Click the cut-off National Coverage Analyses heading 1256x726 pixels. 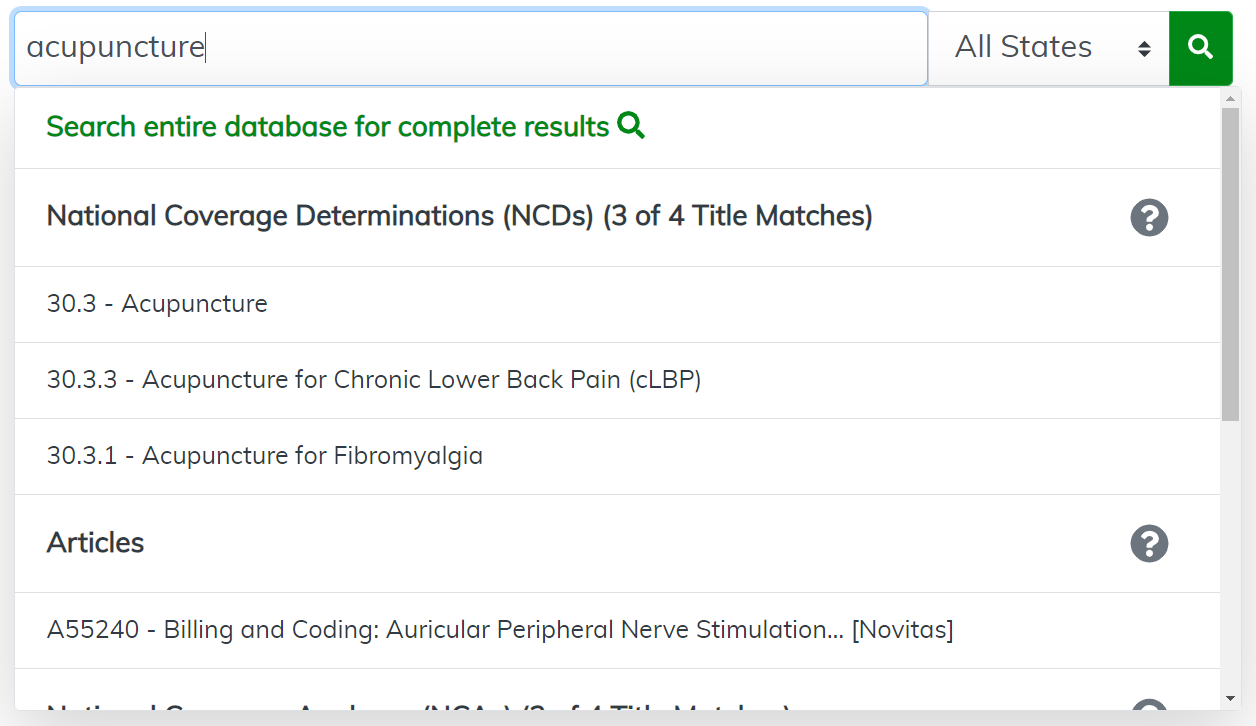(418, 706)
